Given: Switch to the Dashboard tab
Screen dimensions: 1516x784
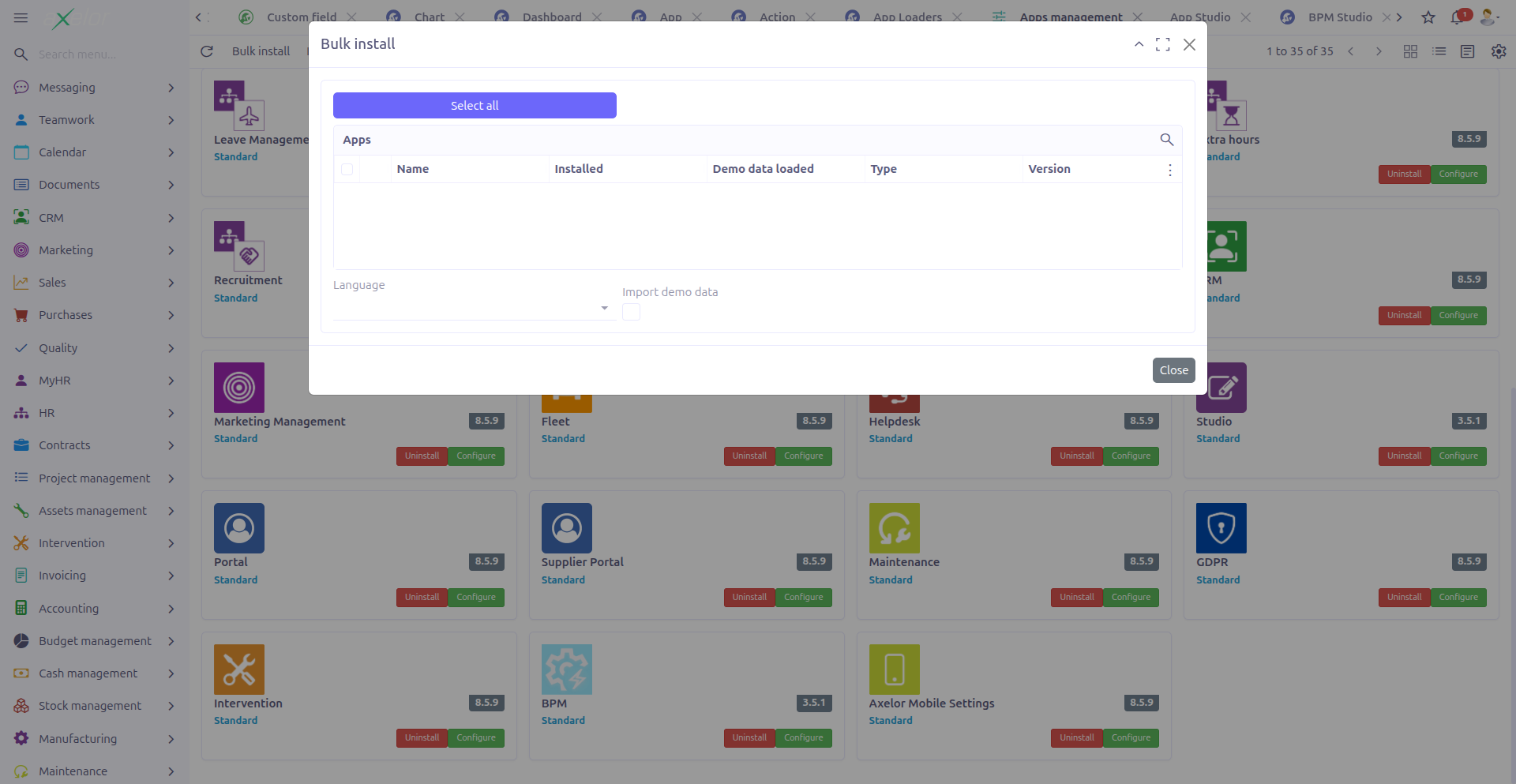Looking at the screenshot, I should tap(551, 17).
